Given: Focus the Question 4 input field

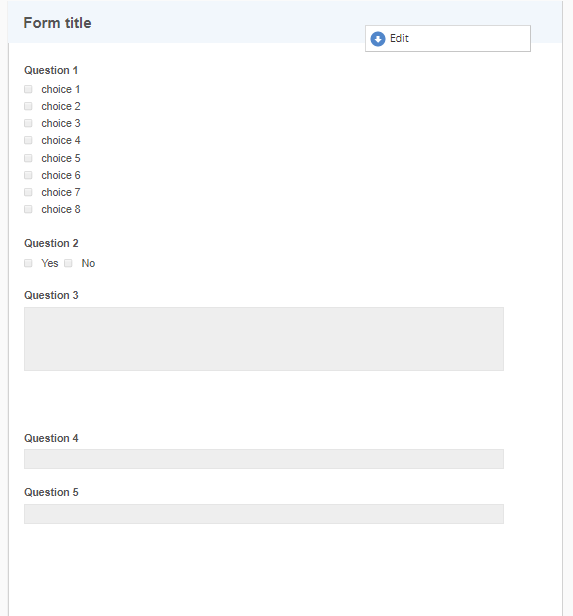Looking at the screenshot, I should pyautogui.click(x=264, y=459).
